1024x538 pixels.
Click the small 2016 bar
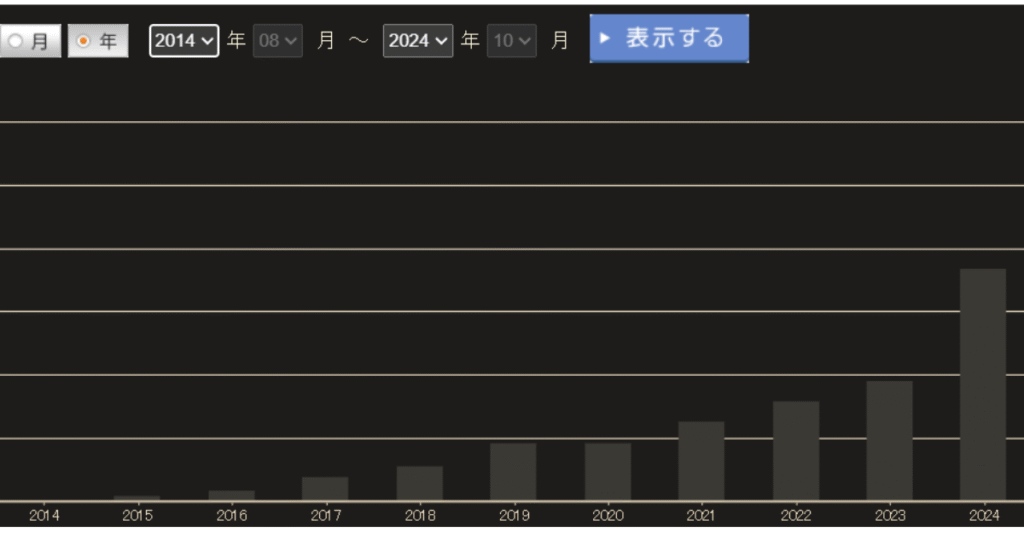point(231,495)
